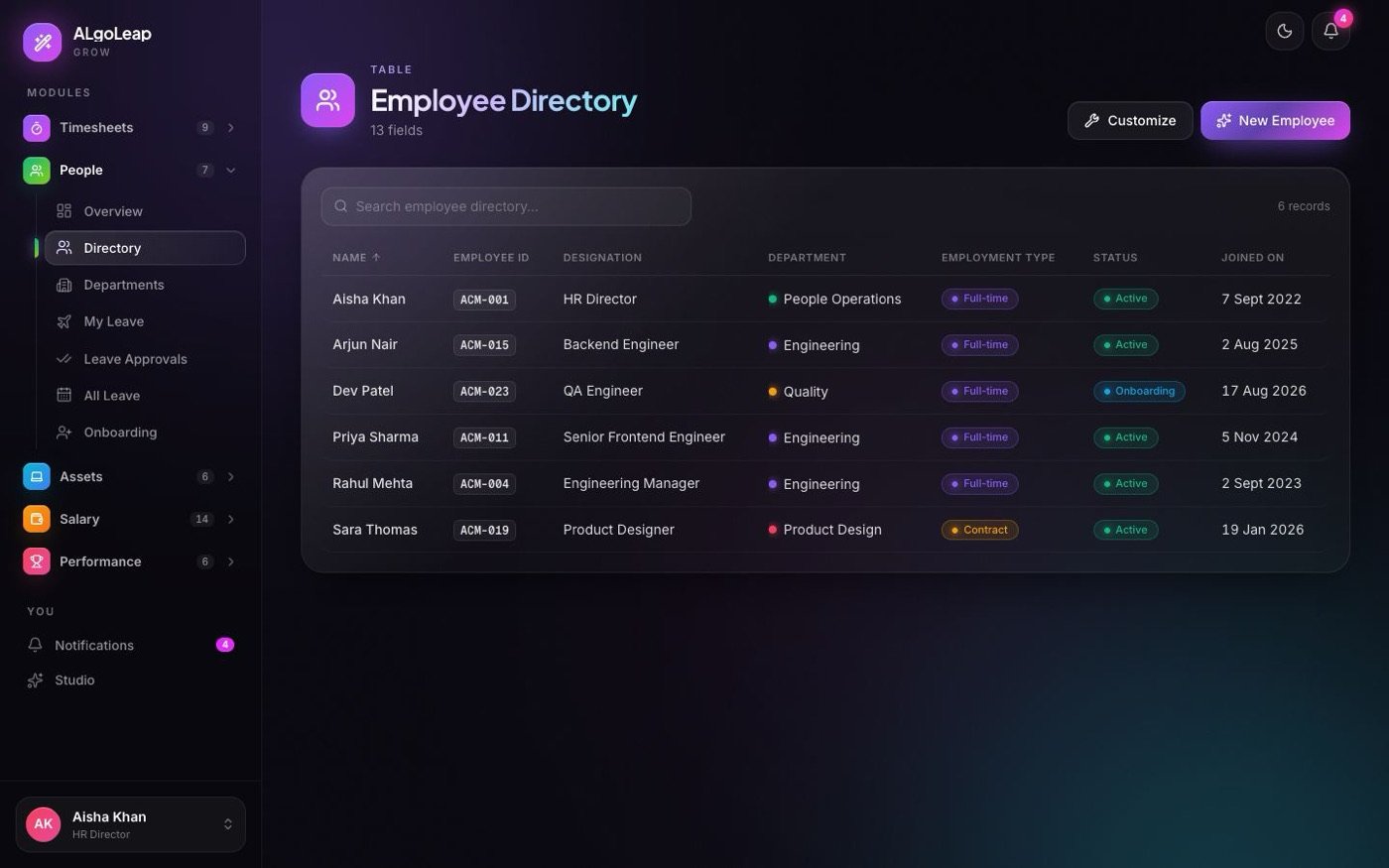The width and height of the screenshot is (1389, 868).
Task: Open the Timesheets module
Action: tap(131, 128)
